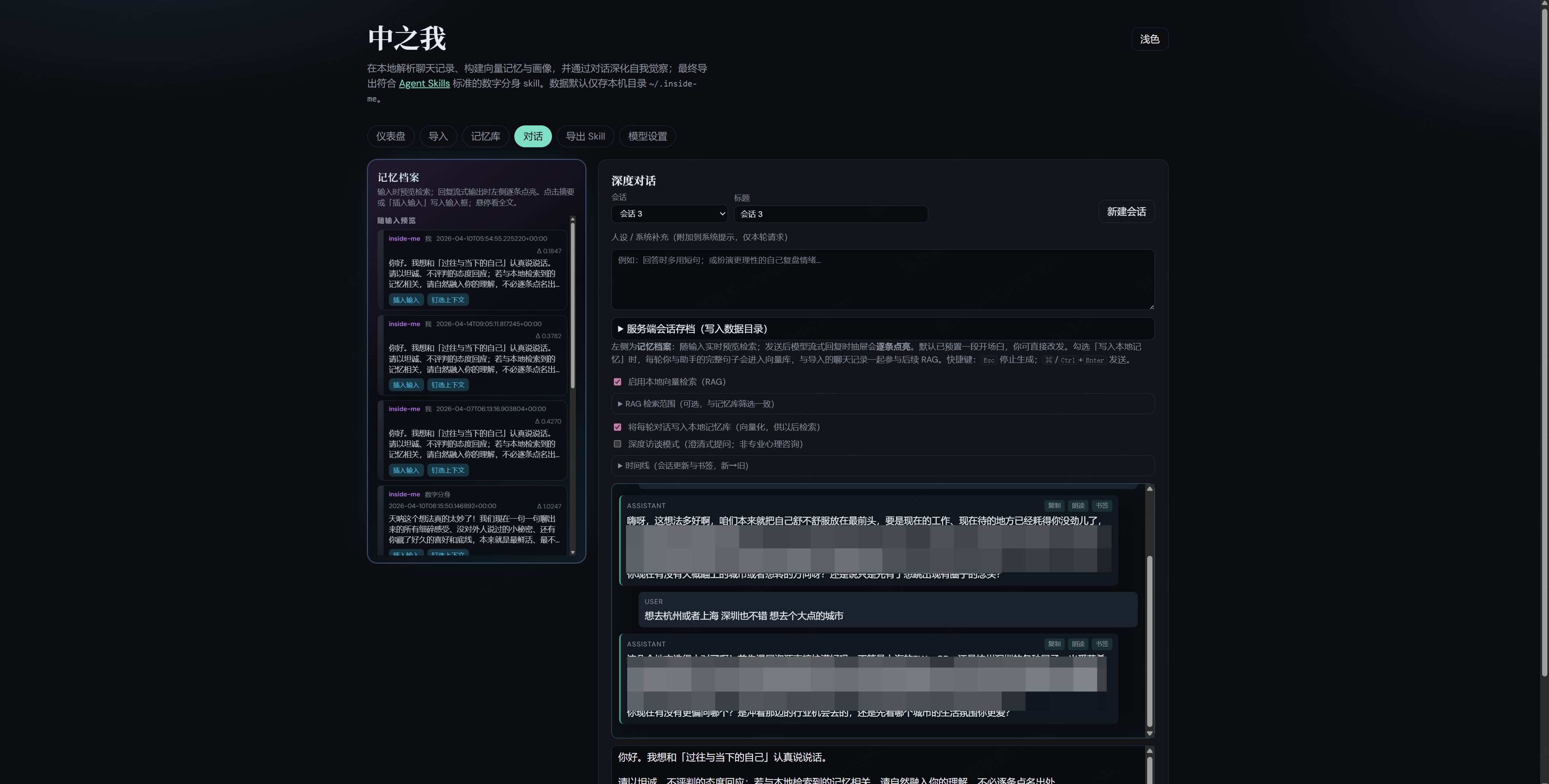Image resolution: width=1549 pixels, height=784 pixels.
Task: Open the 导出 Skill tab
Action: pyautogui.click(x=585, y=136)
